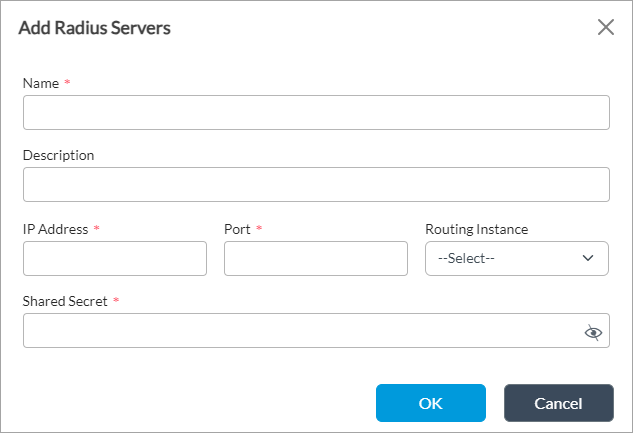Viewport: 633px width, 433px height.
Task: Focus the Name text field
Action: (x=316, y=113)
